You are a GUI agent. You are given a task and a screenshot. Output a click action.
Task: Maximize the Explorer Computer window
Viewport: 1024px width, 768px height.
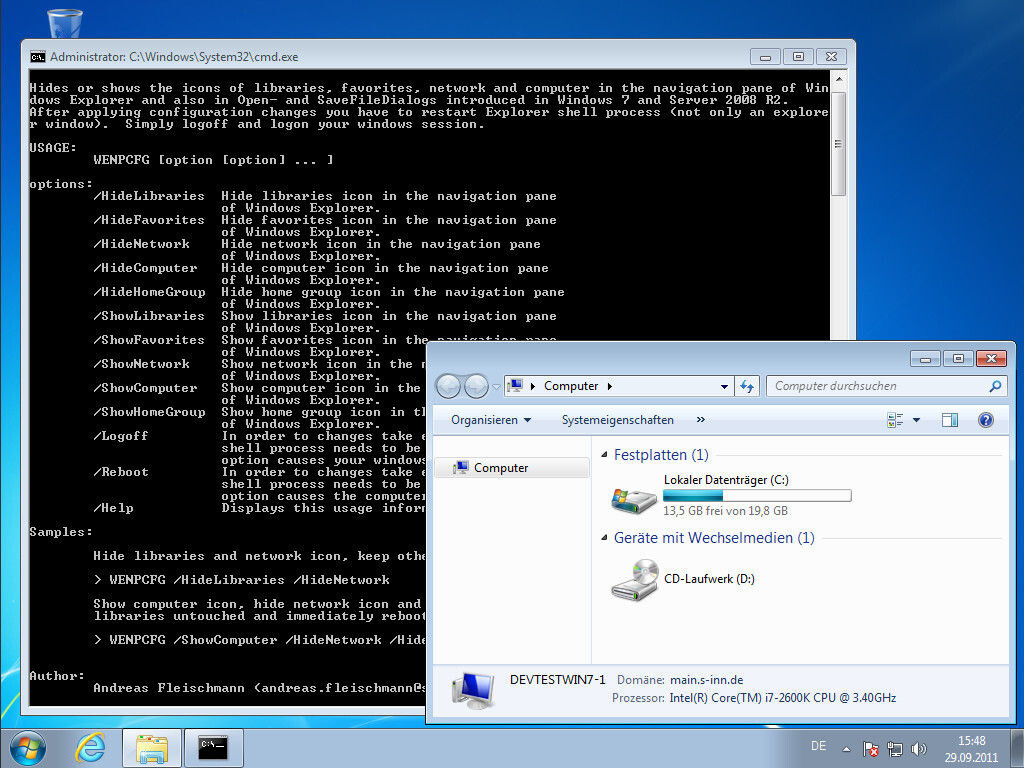(x=958, y=359)
